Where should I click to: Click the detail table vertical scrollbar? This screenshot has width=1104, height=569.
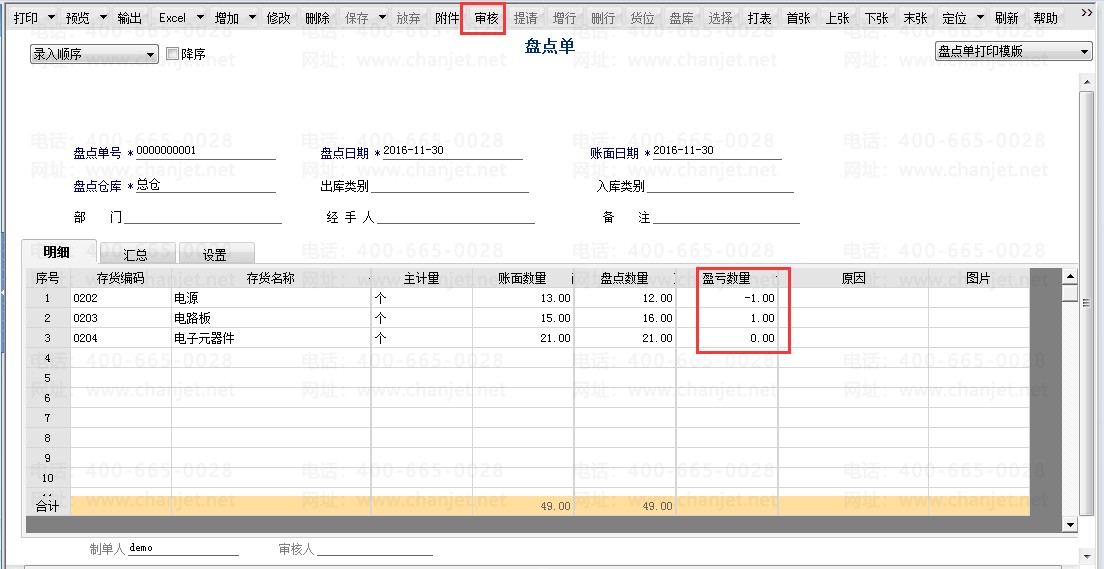coord(1070,400)
